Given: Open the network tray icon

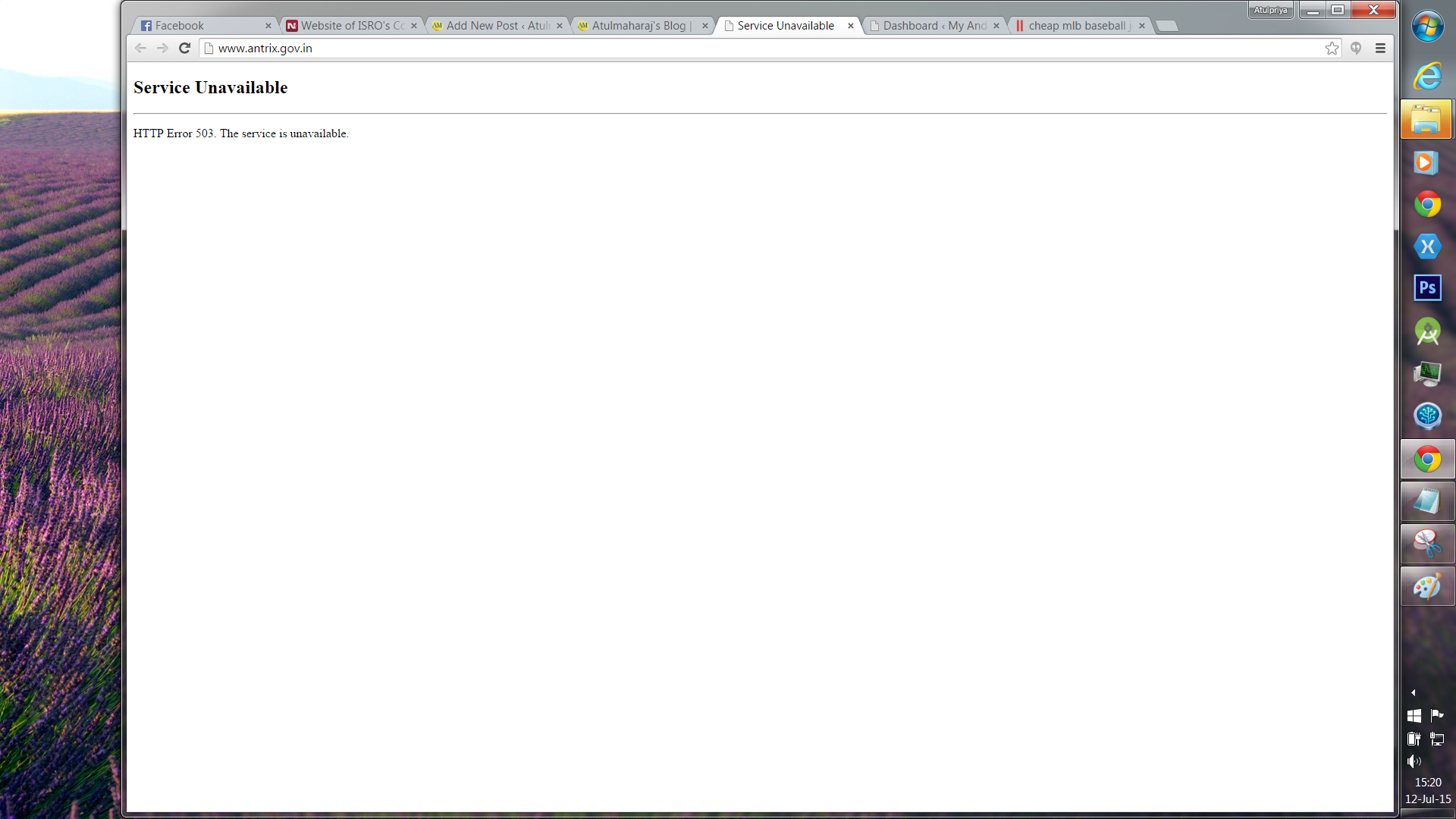Looking at the screenshot, I should tap(1437, 739).
